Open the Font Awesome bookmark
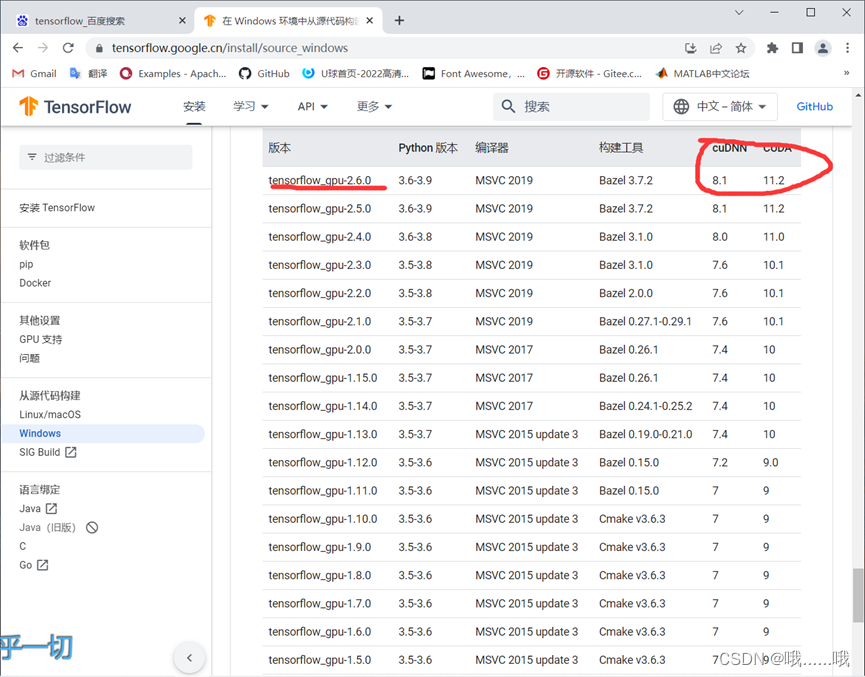 pos(473,73)
